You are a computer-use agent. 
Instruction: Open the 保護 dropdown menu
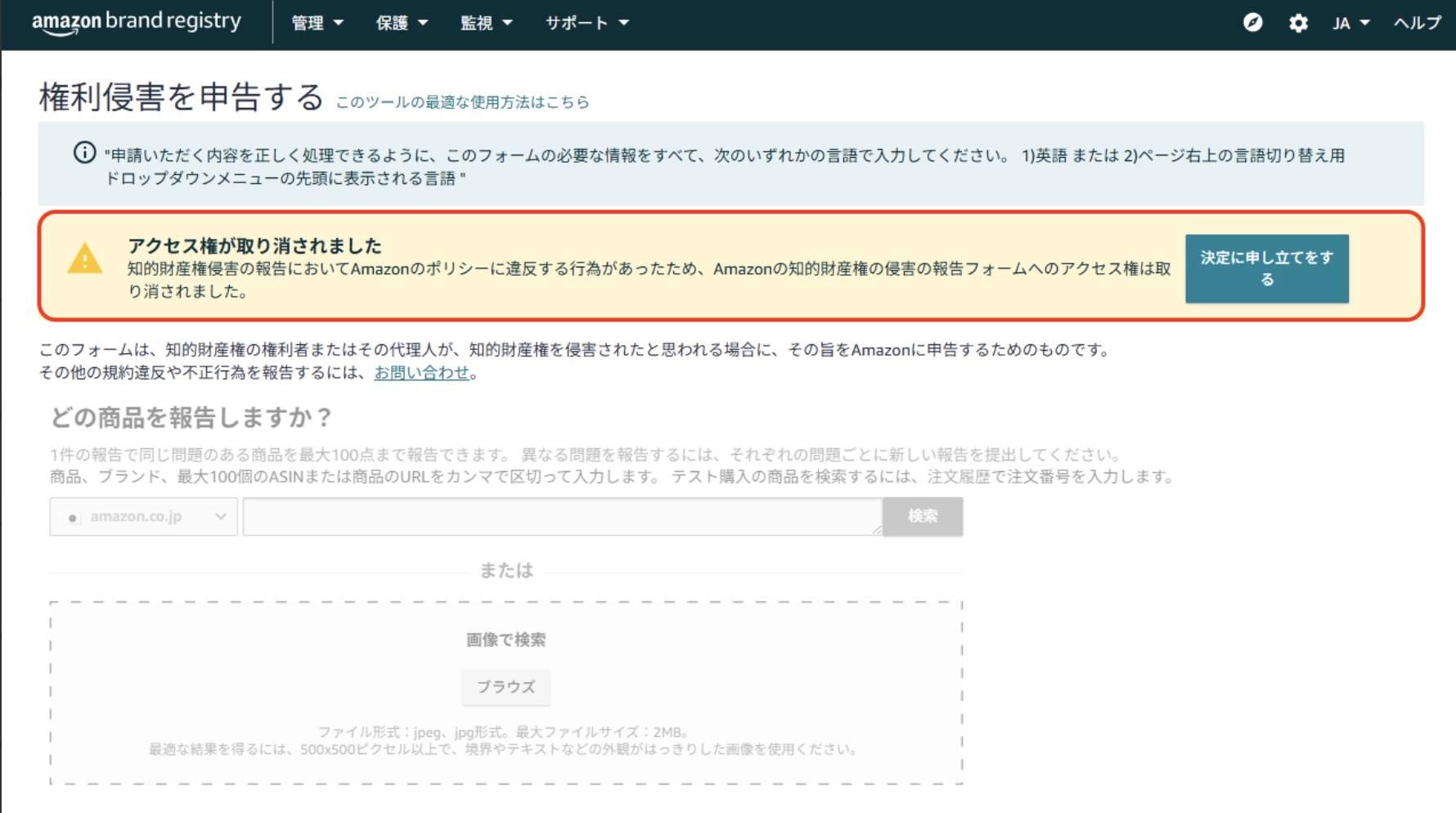[x=402, y=23]
